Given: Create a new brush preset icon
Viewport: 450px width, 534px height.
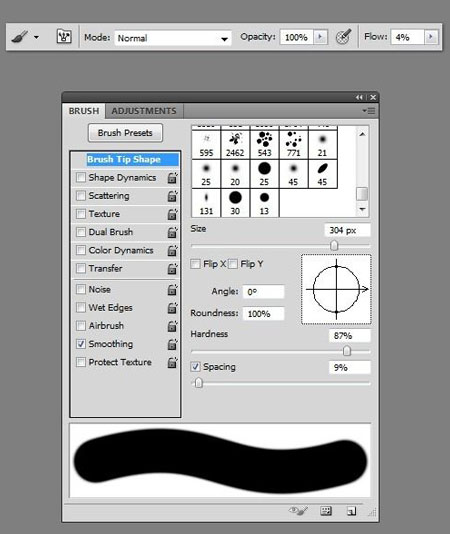Looking at the screenshot, I should pyautogui.click(x=351, y=511).
